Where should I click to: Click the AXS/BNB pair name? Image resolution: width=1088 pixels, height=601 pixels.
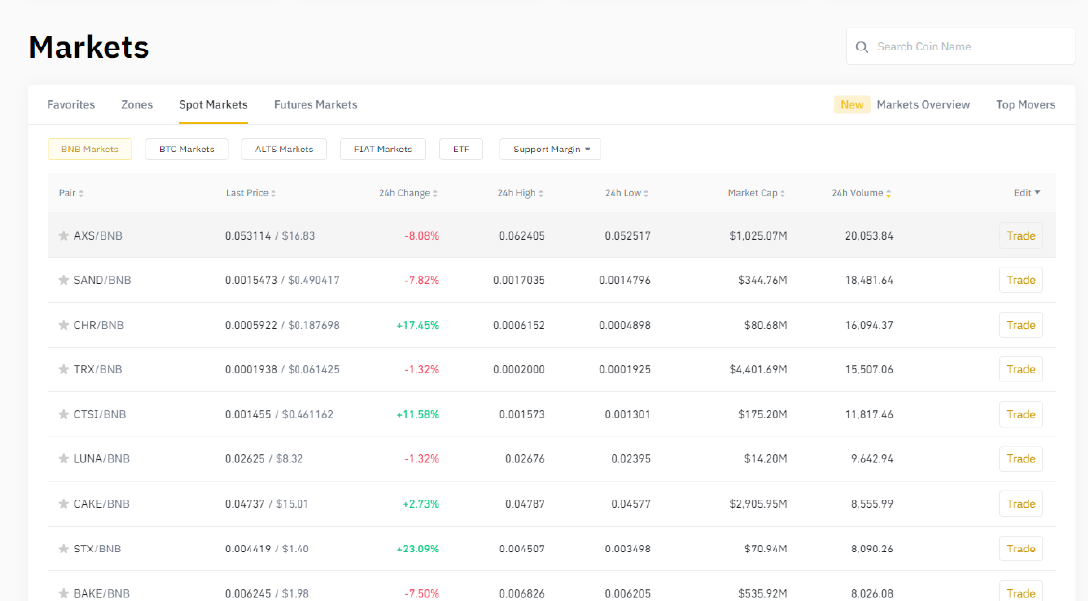(98, 236)
